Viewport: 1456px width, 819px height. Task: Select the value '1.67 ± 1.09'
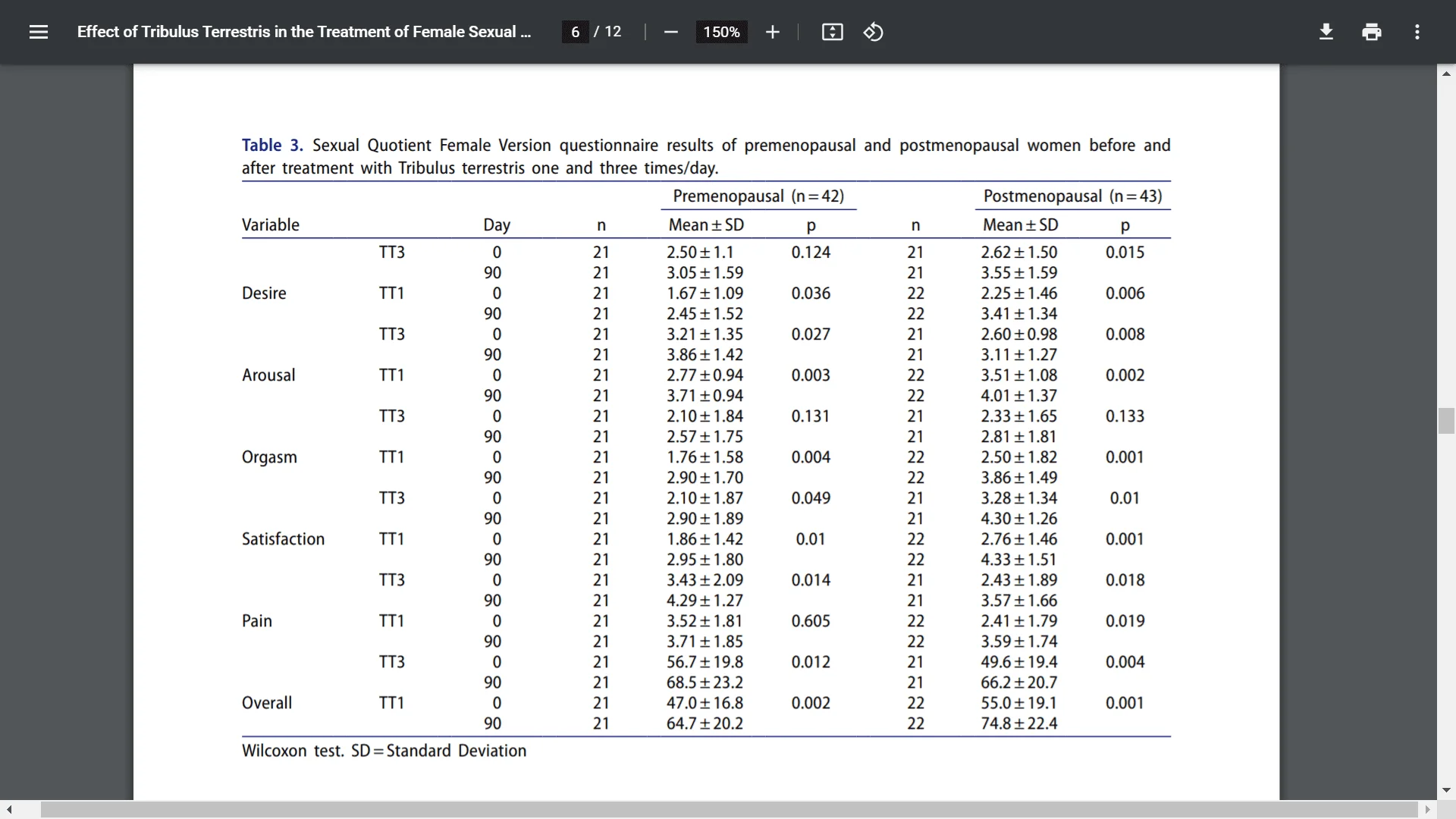pyautogui.click(x=704, y=293)
